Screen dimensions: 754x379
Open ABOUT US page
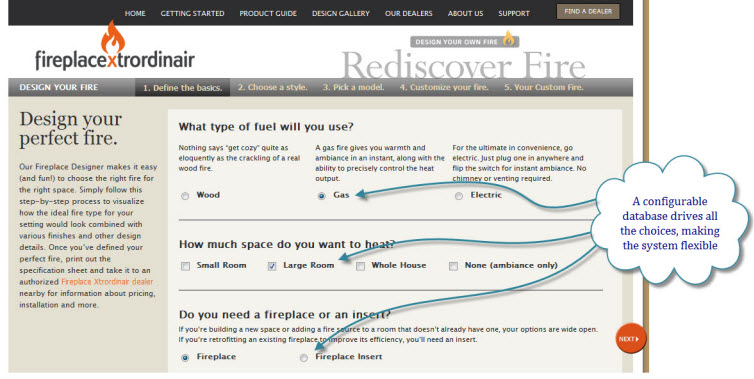coord(465,13)
